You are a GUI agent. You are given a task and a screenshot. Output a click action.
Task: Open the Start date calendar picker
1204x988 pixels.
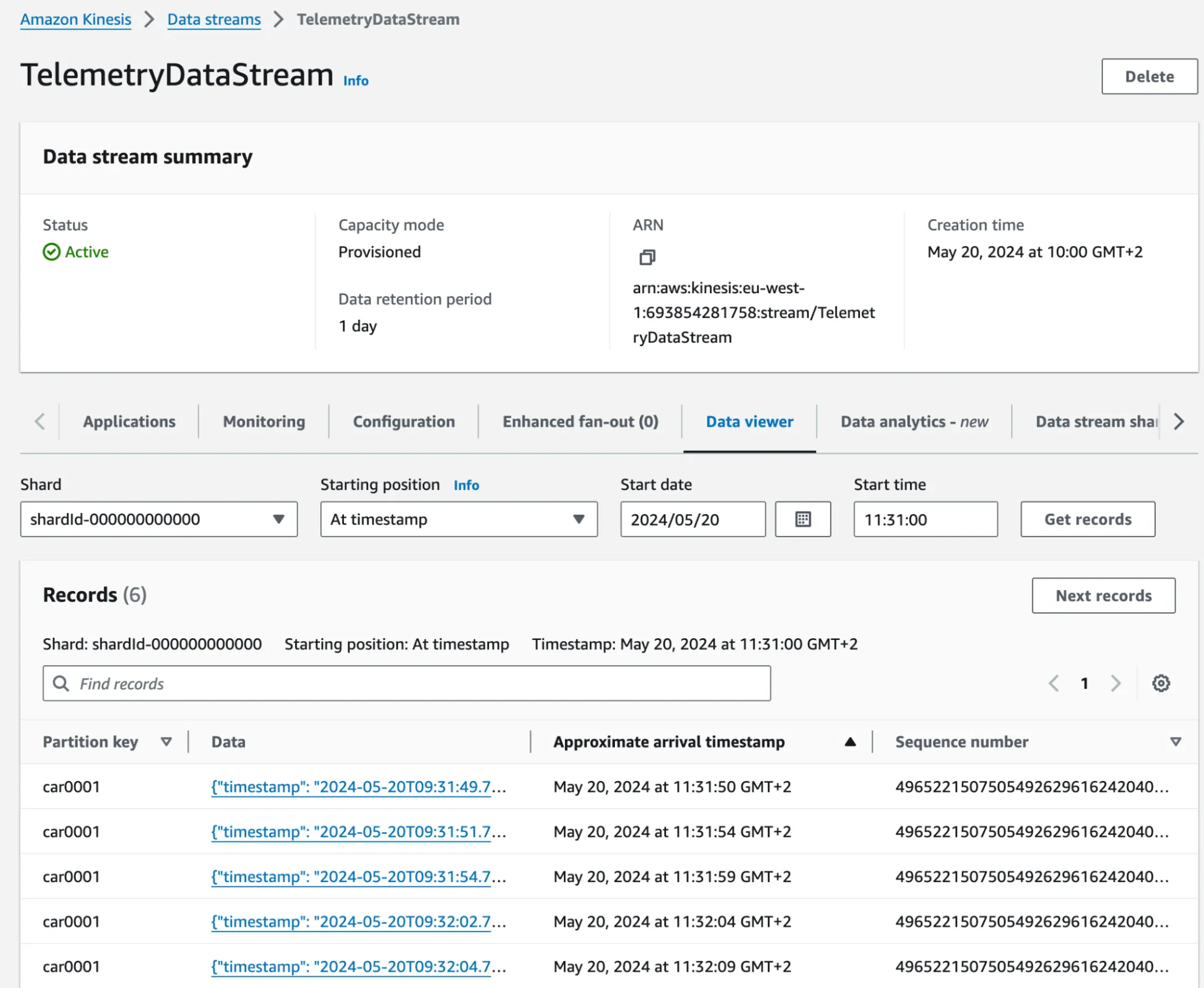click(803, 519)
